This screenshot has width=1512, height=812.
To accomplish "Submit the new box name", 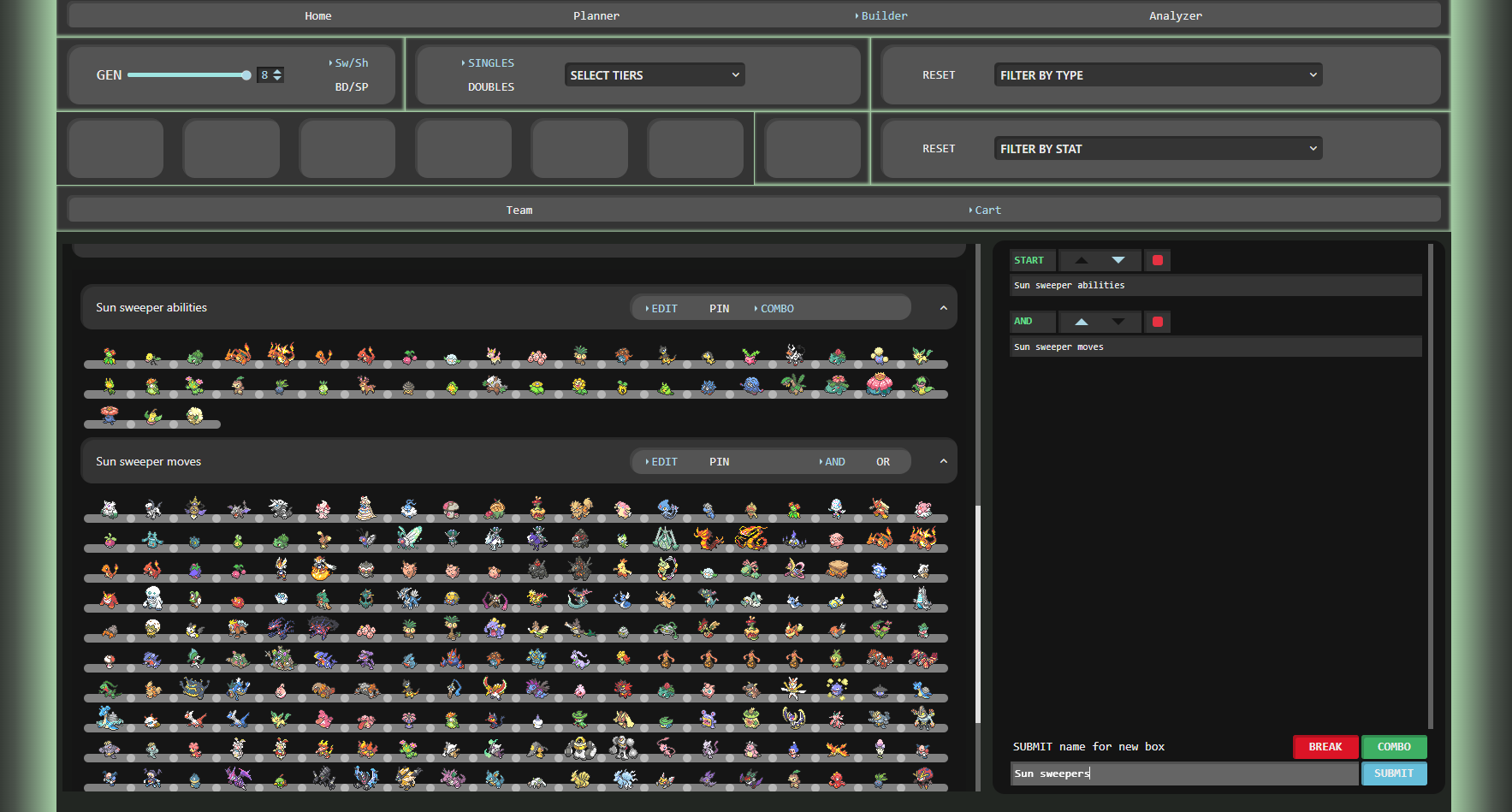I will pos(1394,773).
